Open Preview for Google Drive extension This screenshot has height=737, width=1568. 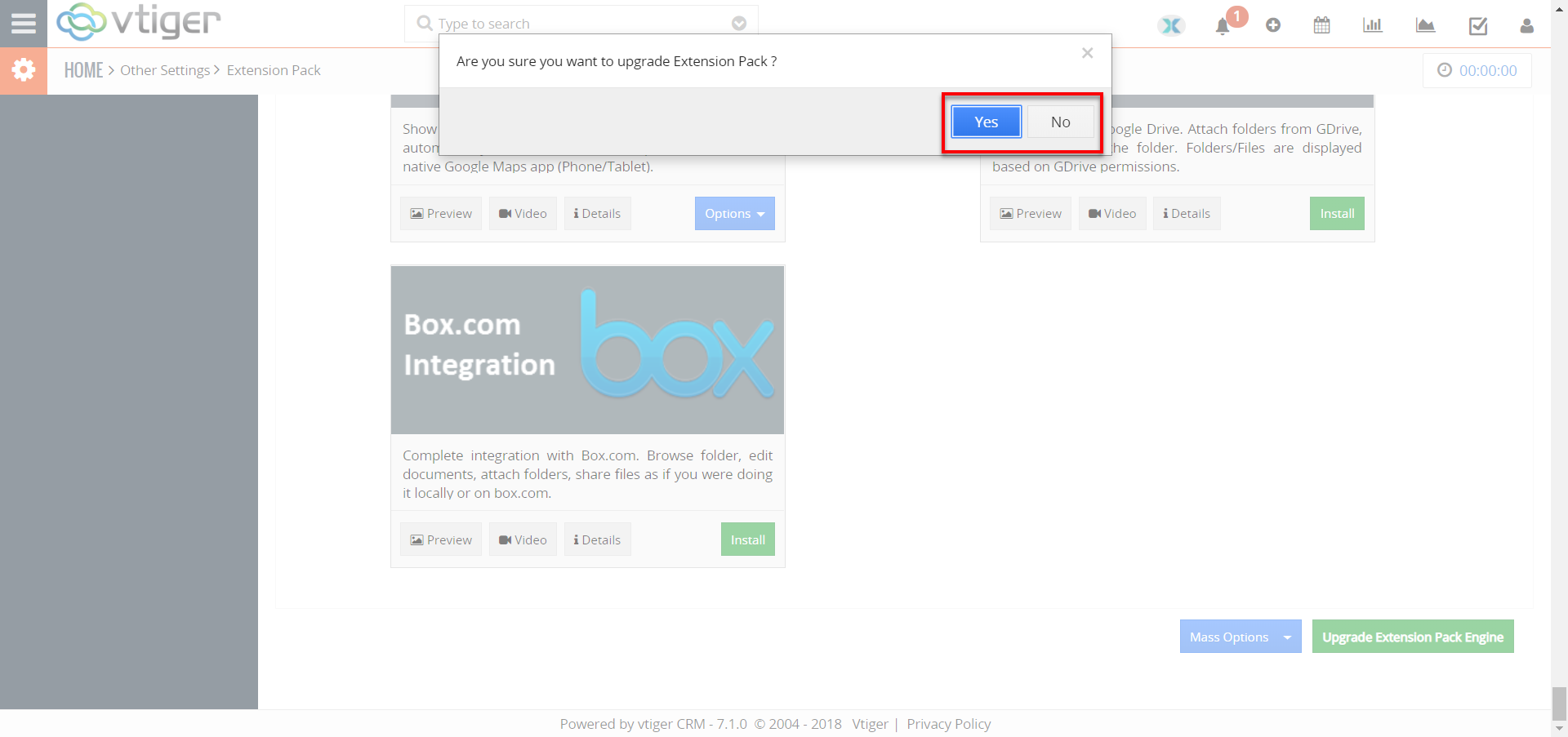[x=1031, y=213]
